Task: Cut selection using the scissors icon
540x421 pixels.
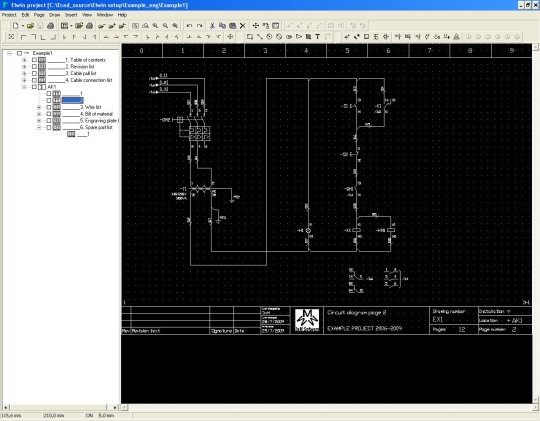Action: tap(212, 25)
